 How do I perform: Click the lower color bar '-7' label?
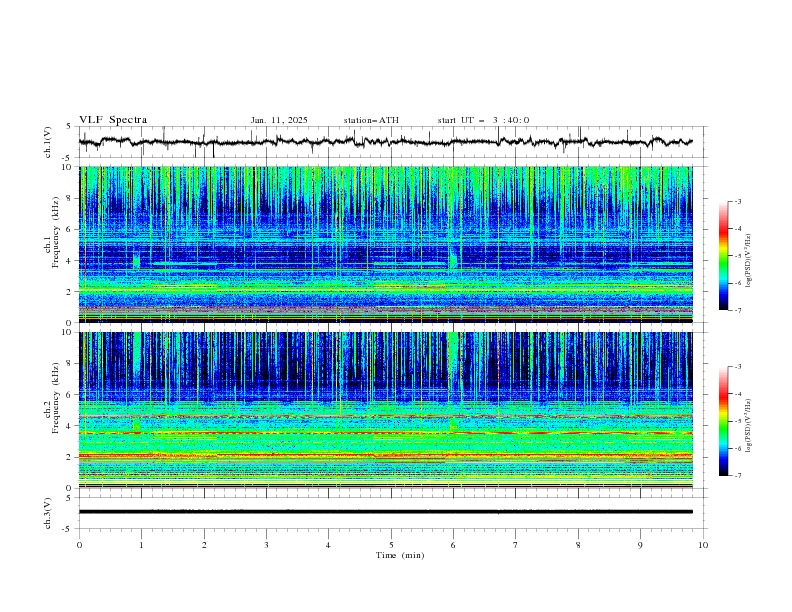coord(737,476)
